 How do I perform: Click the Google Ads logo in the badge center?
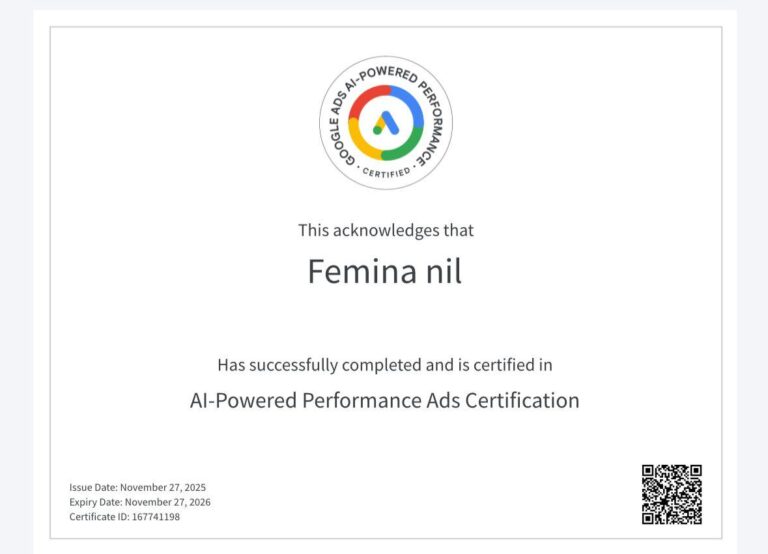pos(386,123)
